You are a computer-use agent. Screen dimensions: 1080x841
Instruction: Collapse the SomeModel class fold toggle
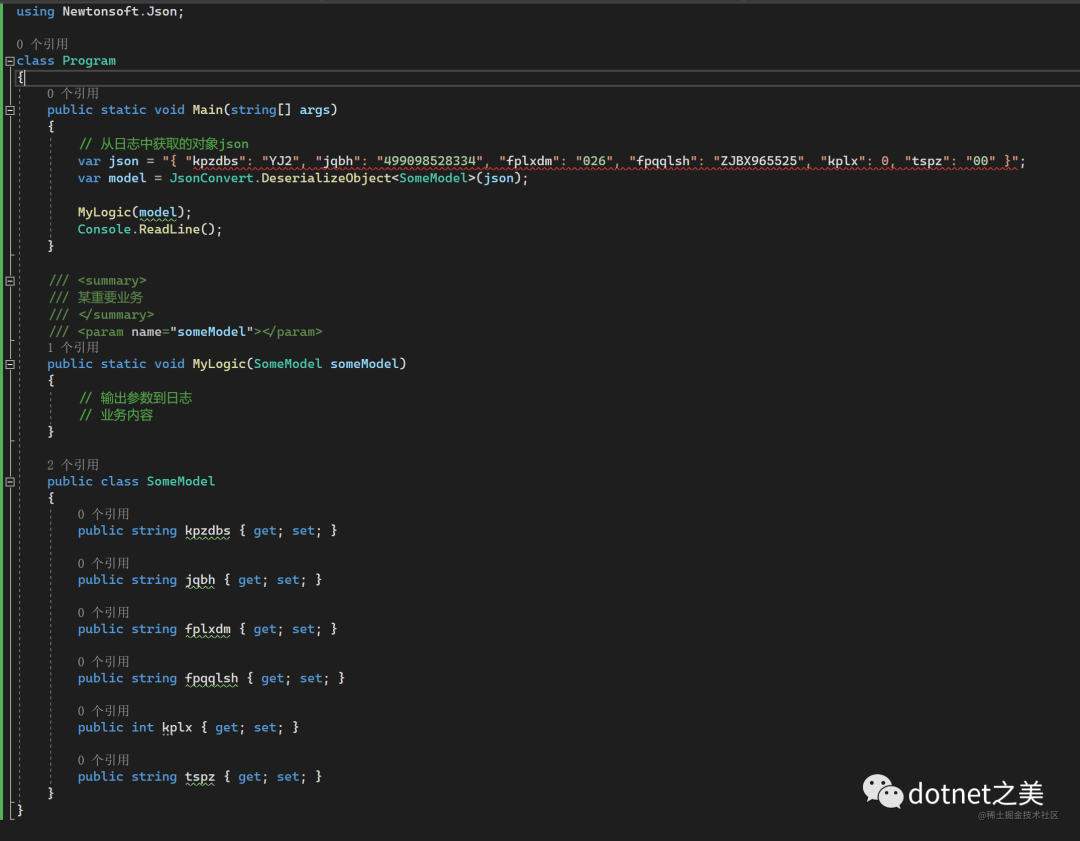click(x=10, y=482)
